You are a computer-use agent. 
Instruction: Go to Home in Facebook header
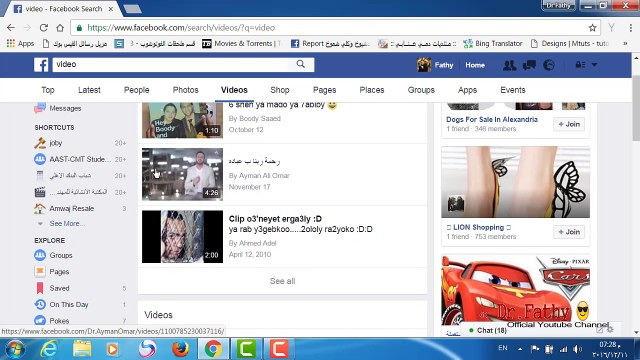475,65
